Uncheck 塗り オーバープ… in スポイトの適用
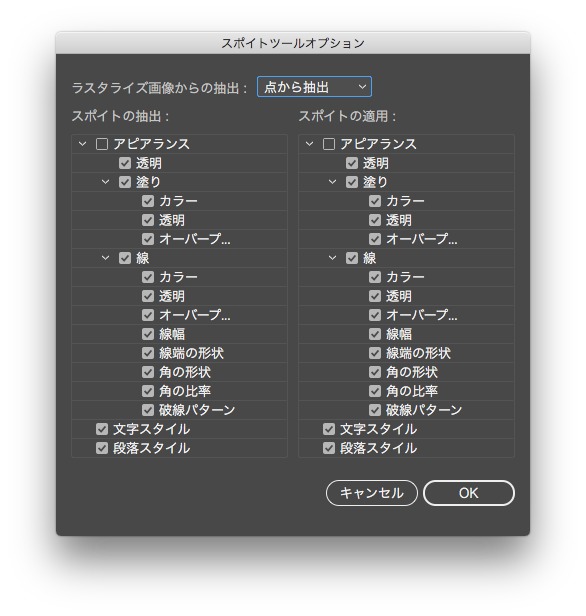 375,239
